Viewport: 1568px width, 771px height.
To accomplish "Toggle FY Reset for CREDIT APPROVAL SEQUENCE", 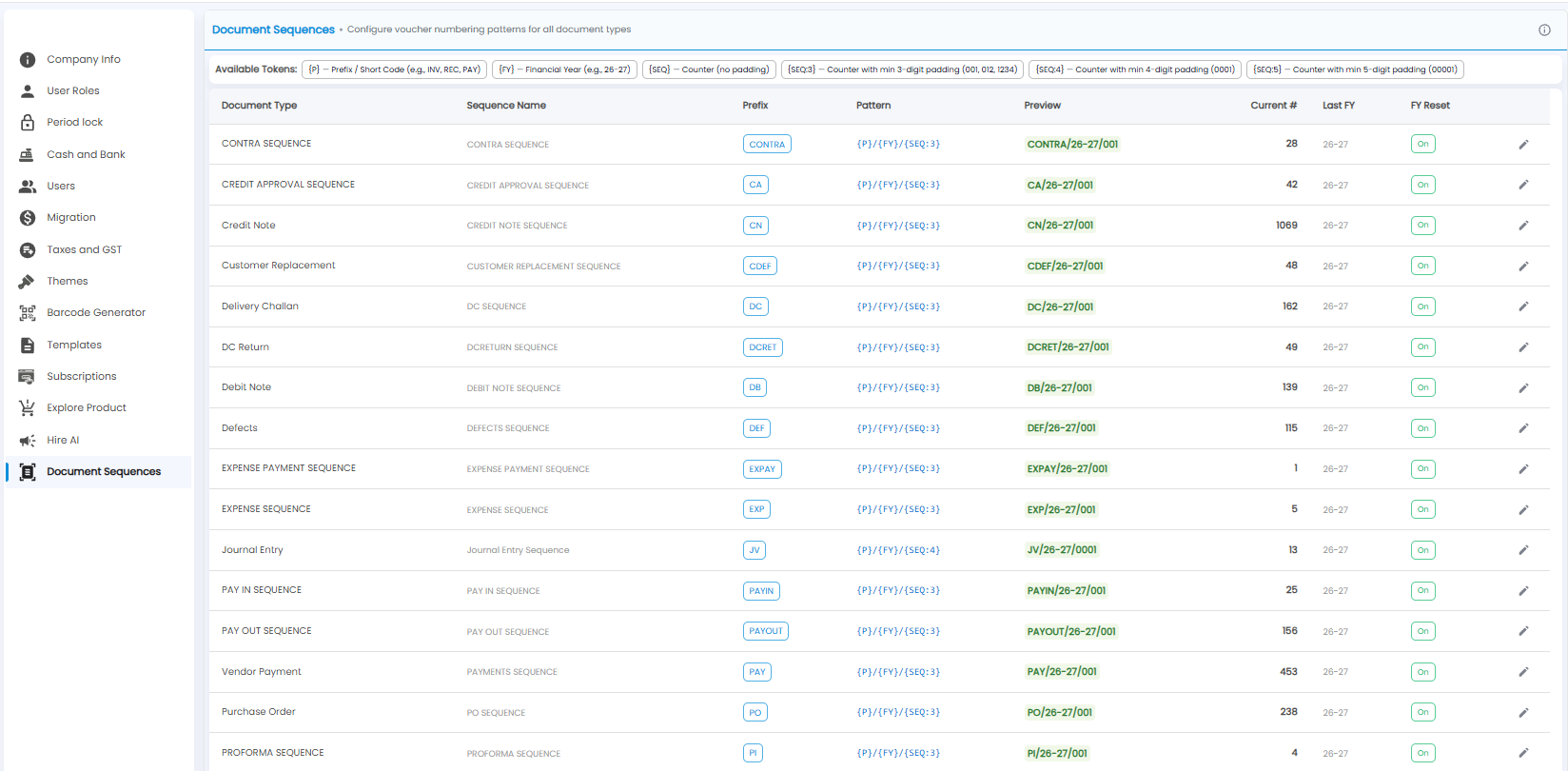I will 1422,185.
